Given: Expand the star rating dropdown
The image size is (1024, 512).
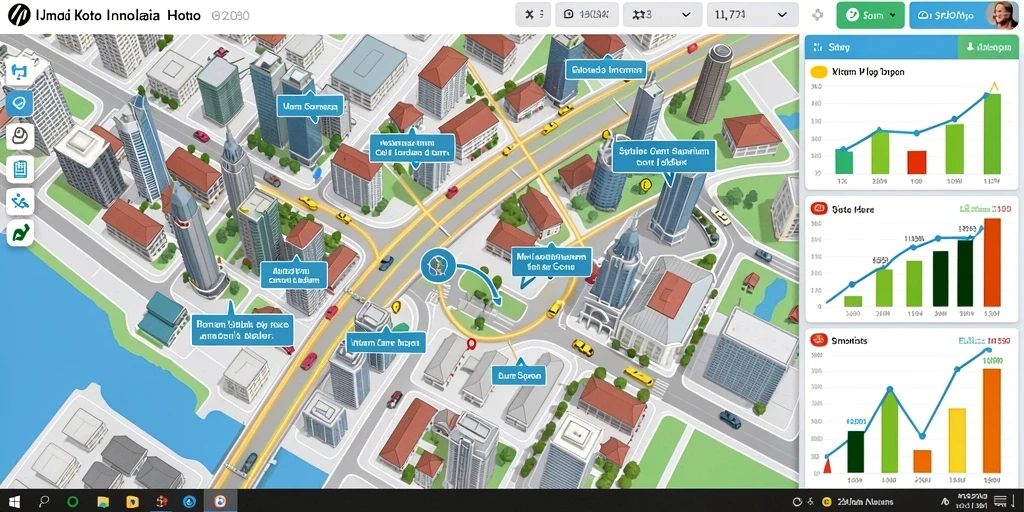Looking at the screenshot, I should (x=662, y=14).
